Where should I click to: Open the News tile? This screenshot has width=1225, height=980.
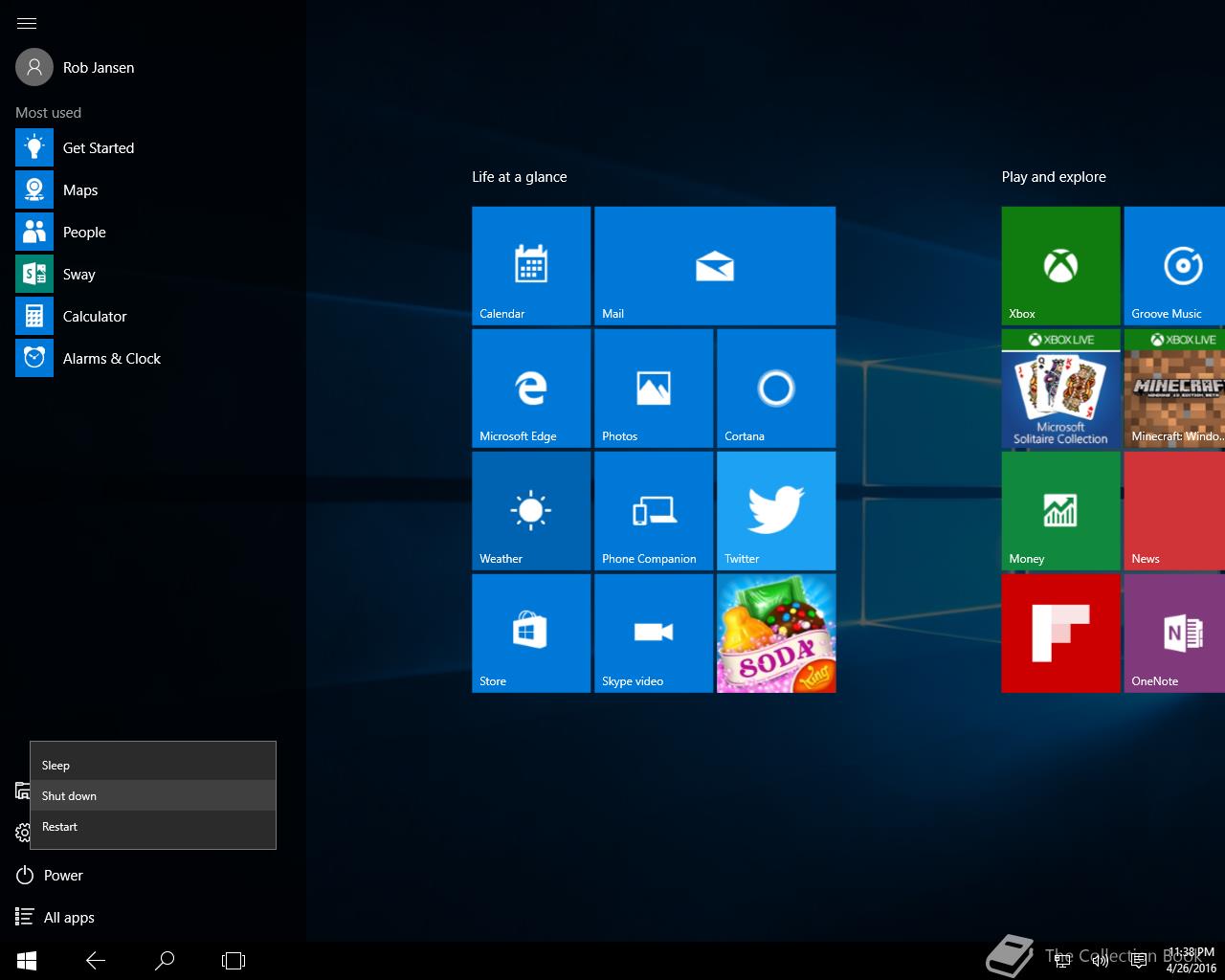(1174, 511)
